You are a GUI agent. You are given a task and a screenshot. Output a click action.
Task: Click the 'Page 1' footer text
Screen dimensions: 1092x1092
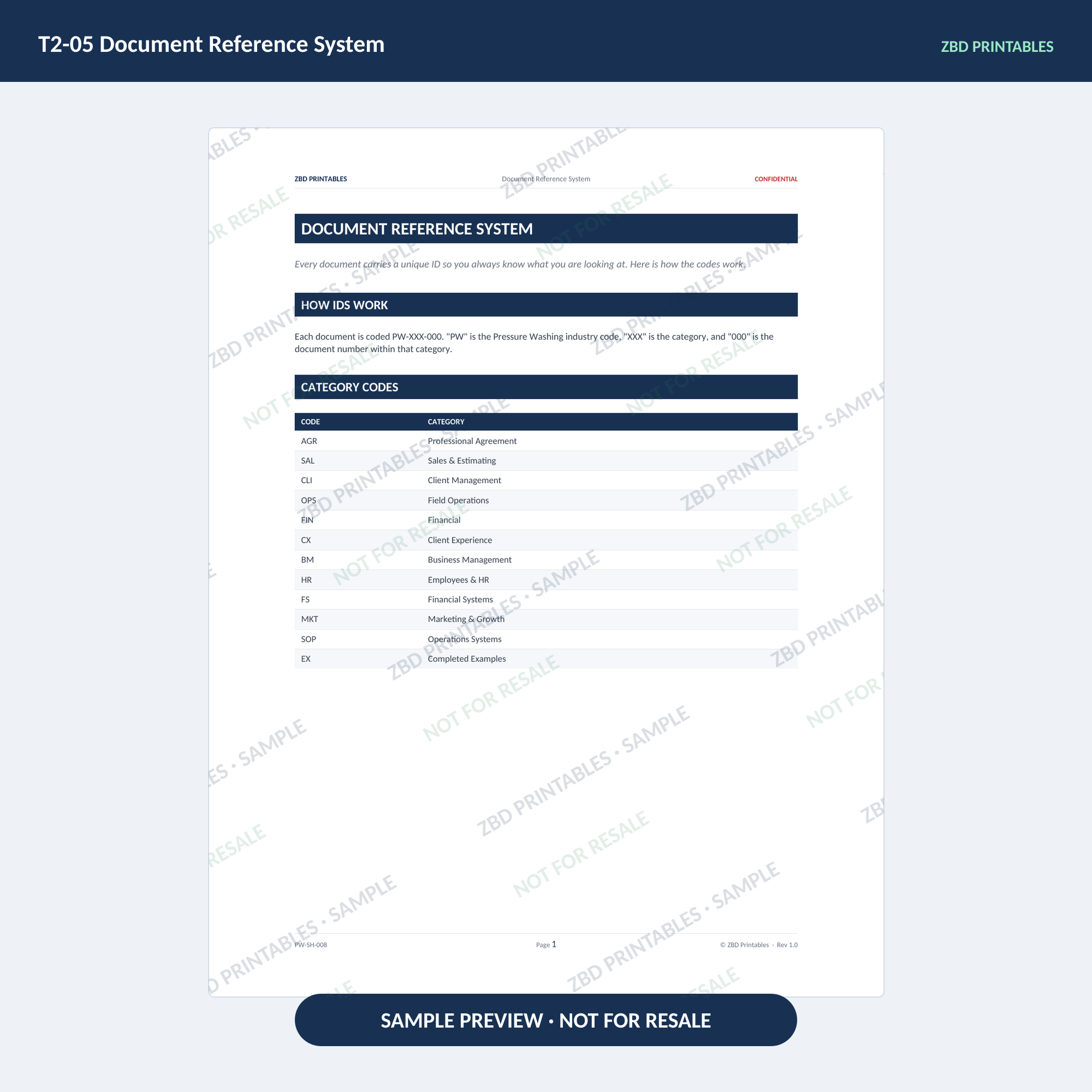tap(546, 945)
